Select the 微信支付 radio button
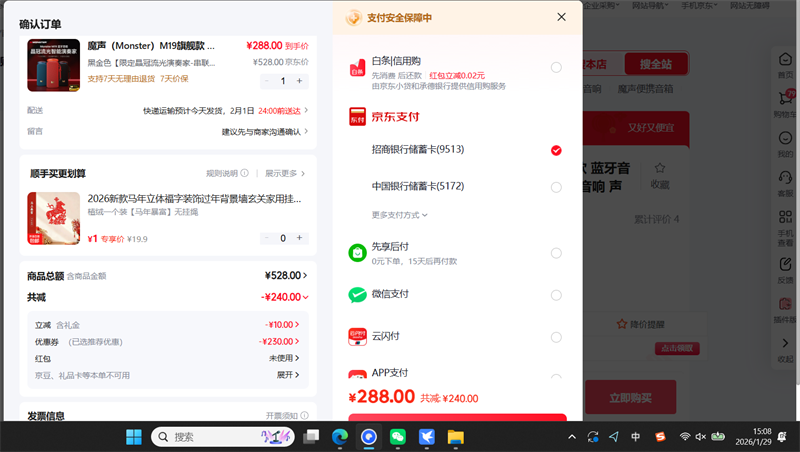Viewport: 800px width, 452px height. point(556,295)
